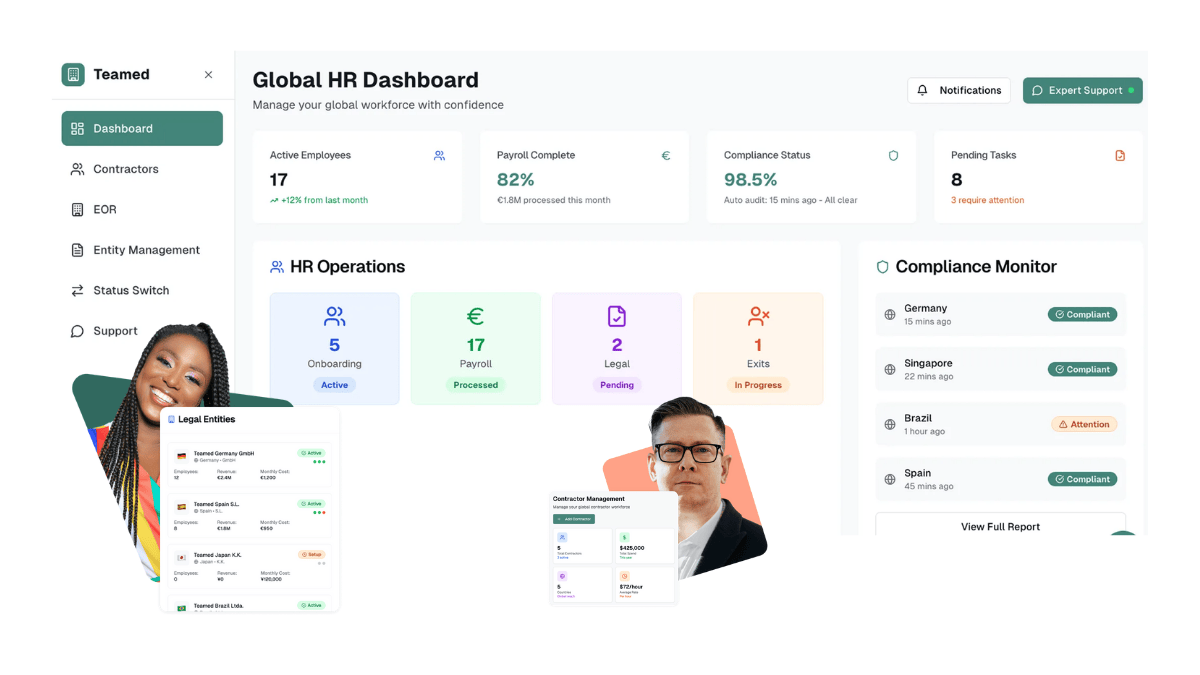Click the Teamed logo icon
This screenshot has height=675, width=1200.
click(x=73, y=74)
